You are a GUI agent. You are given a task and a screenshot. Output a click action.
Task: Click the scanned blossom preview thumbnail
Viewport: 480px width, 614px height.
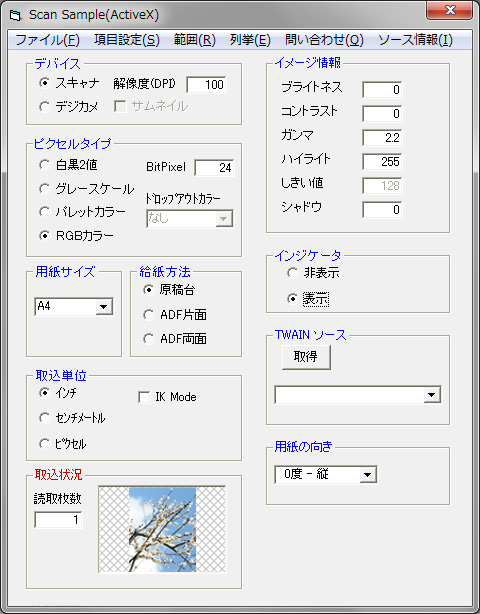click(162, 529)
